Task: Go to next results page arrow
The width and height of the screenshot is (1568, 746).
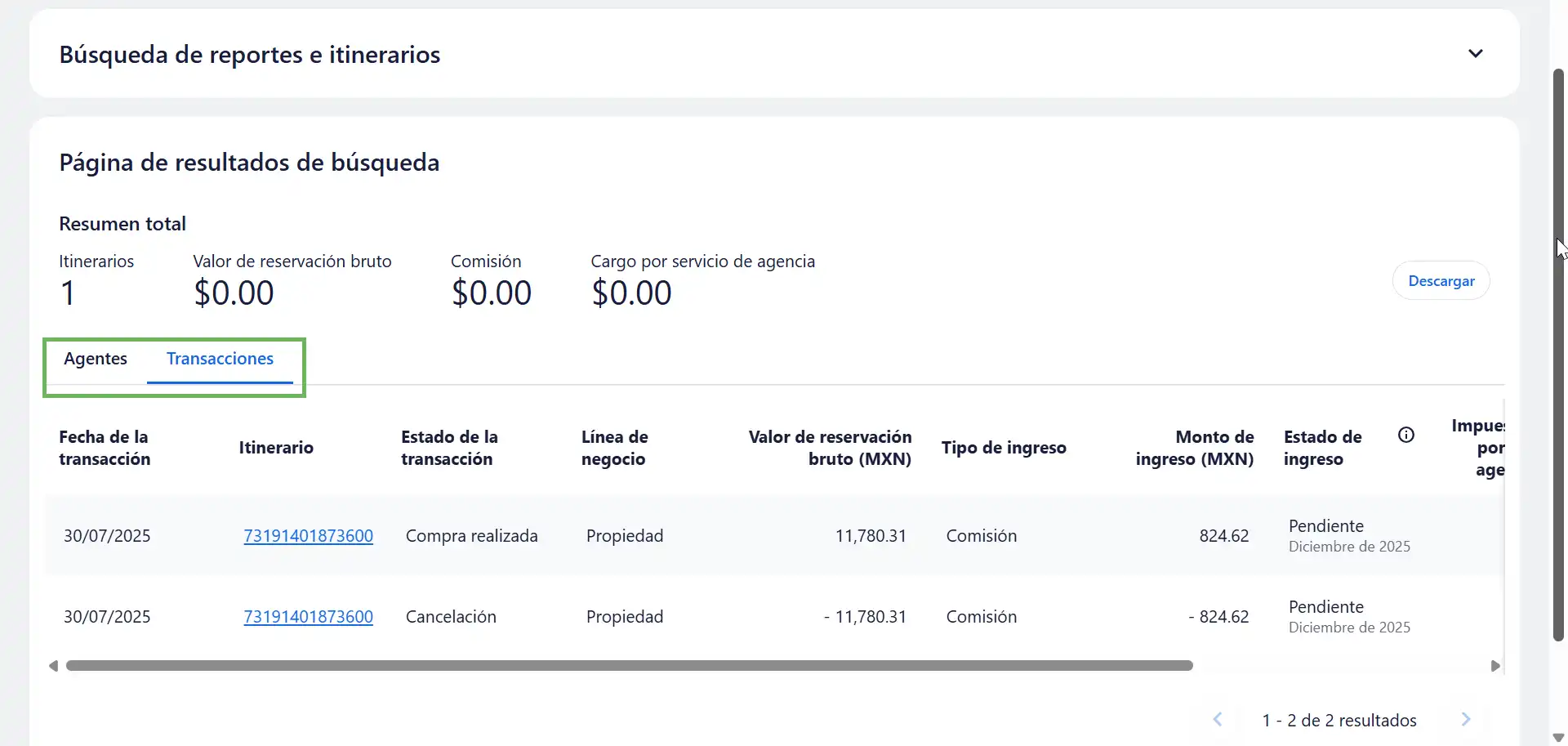Action: 1466,720
